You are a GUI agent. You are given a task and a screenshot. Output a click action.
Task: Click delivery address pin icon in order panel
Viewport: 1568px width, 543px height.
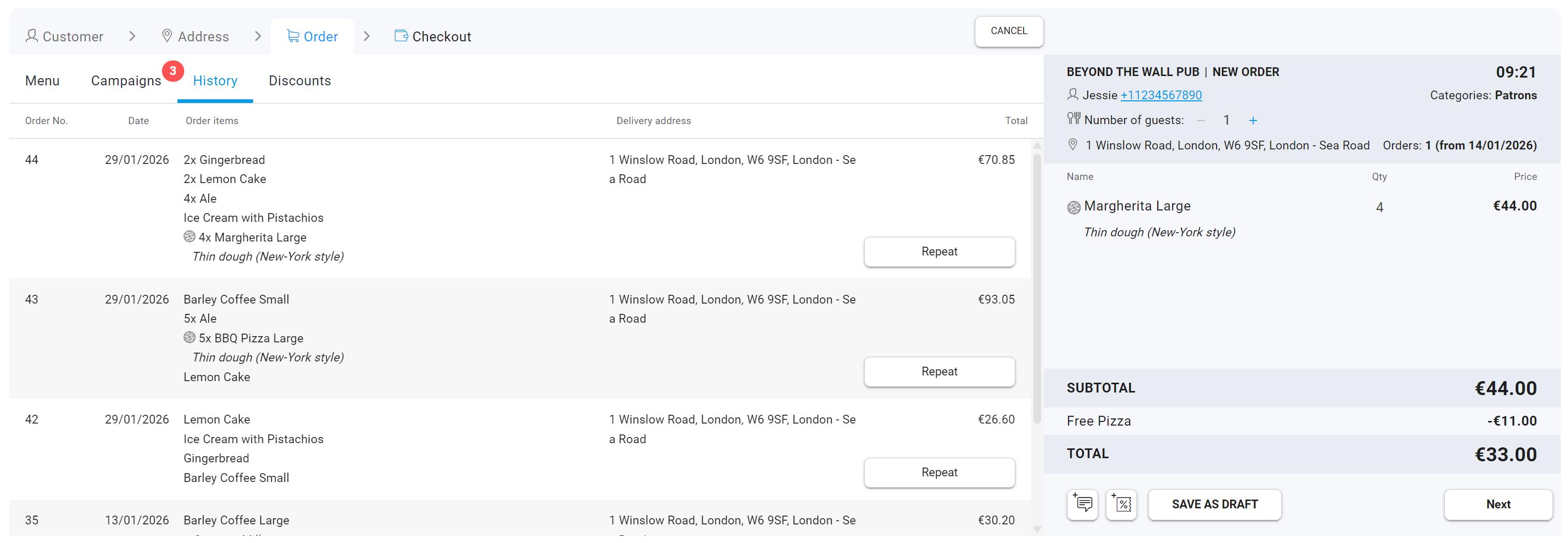pos(1073,145)
